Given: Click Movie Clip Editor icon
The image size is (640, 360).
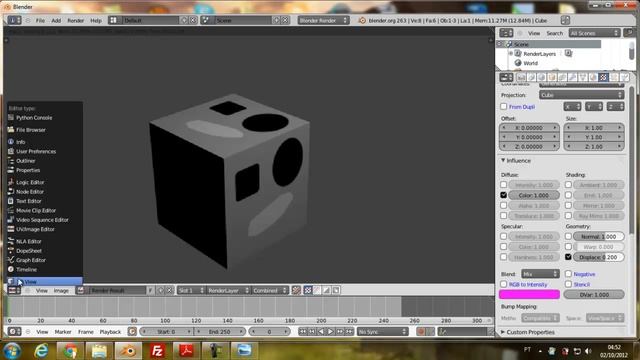Looking at the screenshot, I should [x=11, y=210].
